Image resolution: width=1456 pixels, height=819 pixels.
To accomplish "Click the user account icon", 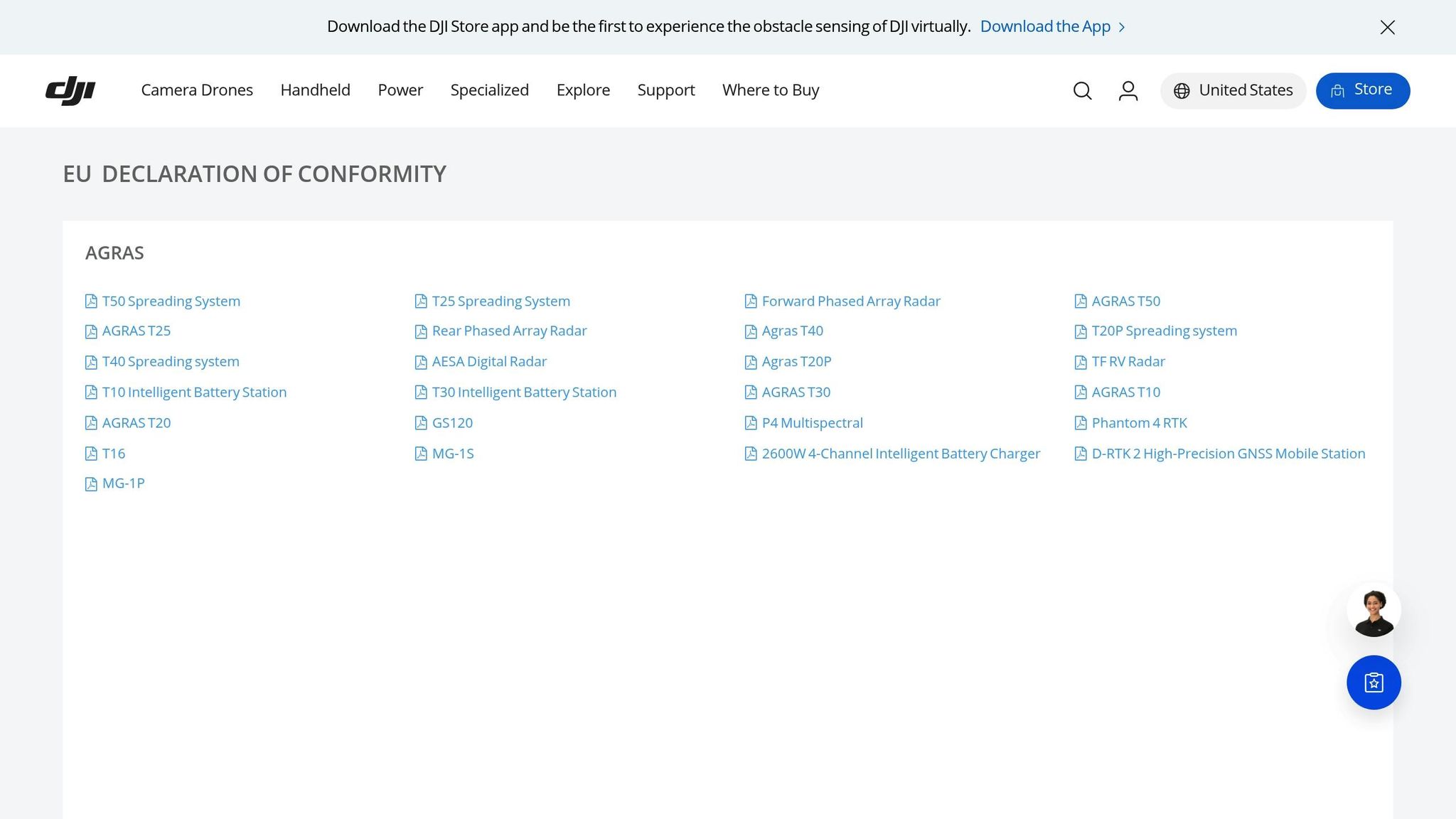I will click(x=1128, y=90).
